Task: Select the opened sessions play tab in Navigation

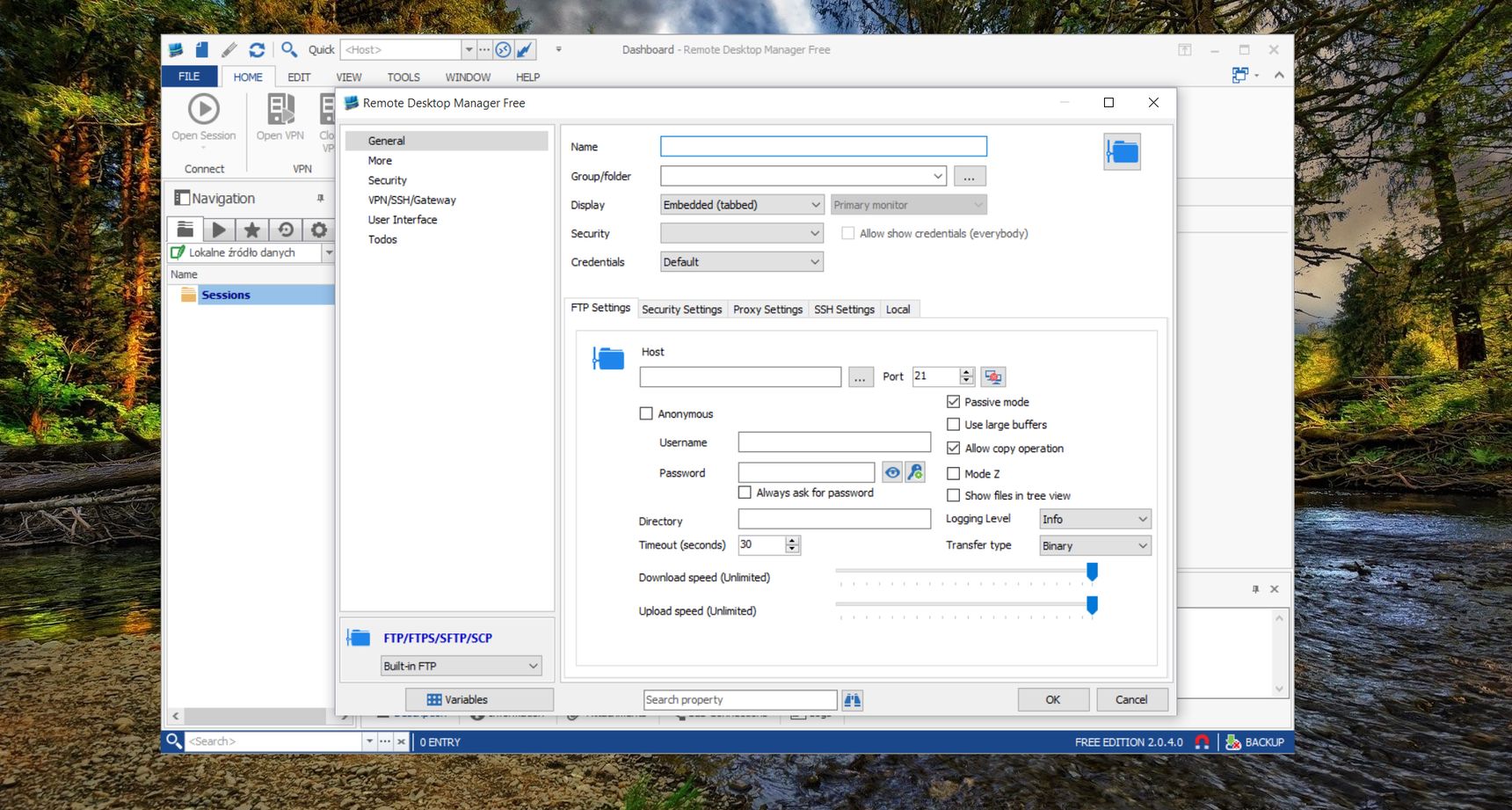Action: (x=219, y=230)
